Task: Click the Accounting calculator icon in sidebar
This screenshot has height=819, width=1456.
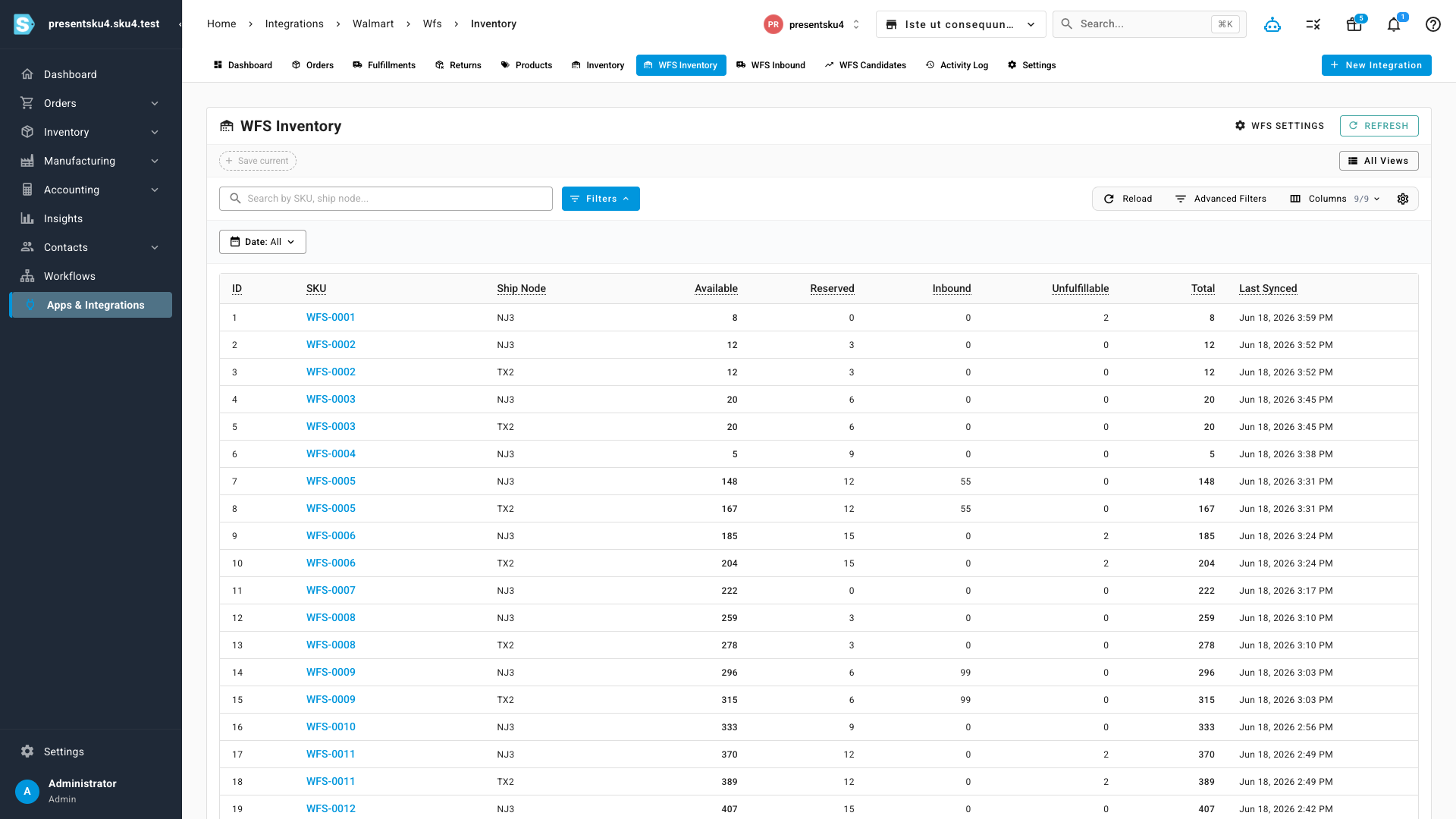Action: point(27,190)
